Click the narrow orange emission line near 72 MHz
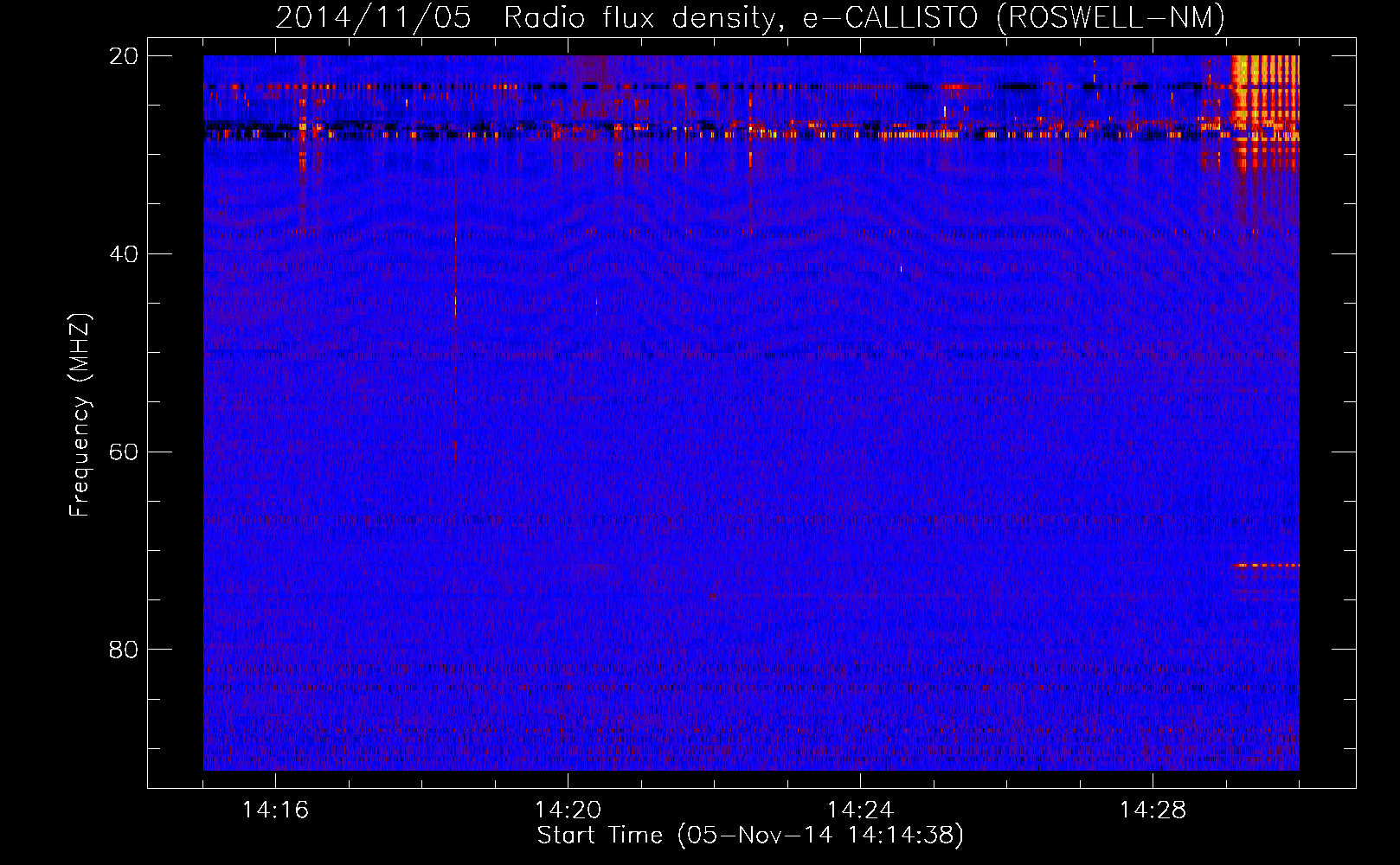 (1267, 566)
